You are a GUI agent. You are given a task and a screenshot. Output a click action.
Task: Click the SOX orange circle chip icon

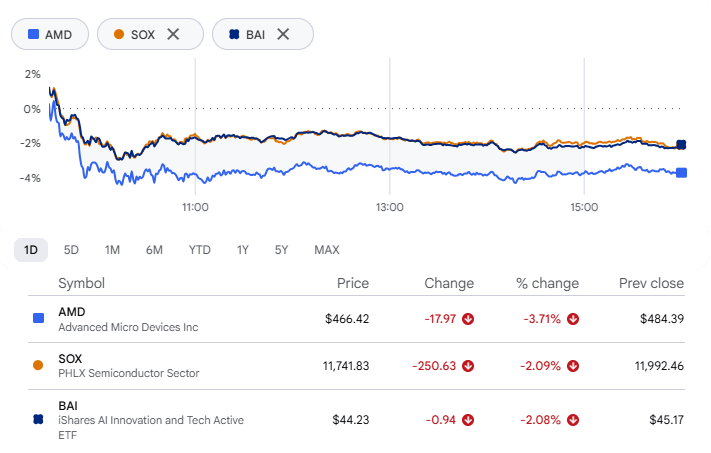pyautogui.click(x=119, y=34)
